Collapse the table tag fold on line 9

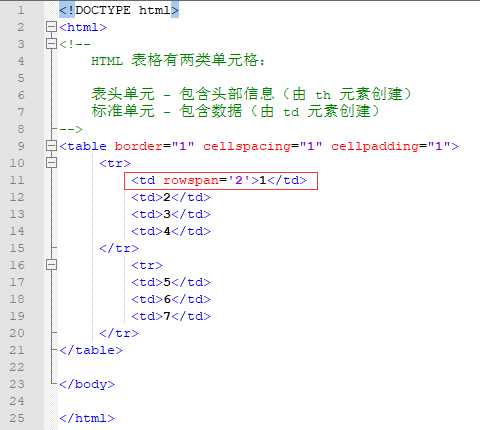pyautogui.click(x=51, y=146)
